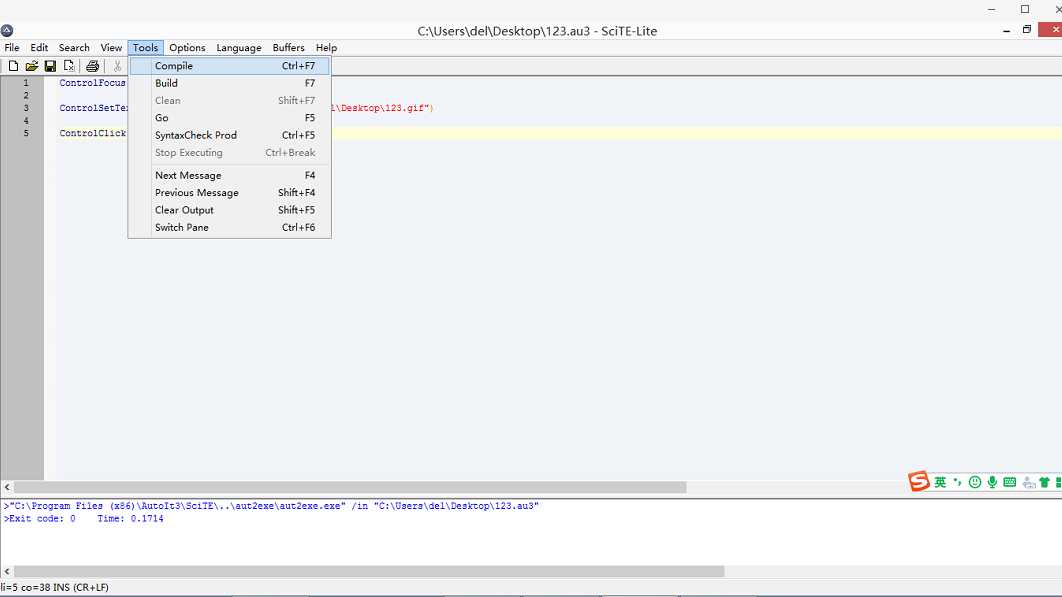
Task: Click the 123.gif path string on line 3
Action: (383, 108)
